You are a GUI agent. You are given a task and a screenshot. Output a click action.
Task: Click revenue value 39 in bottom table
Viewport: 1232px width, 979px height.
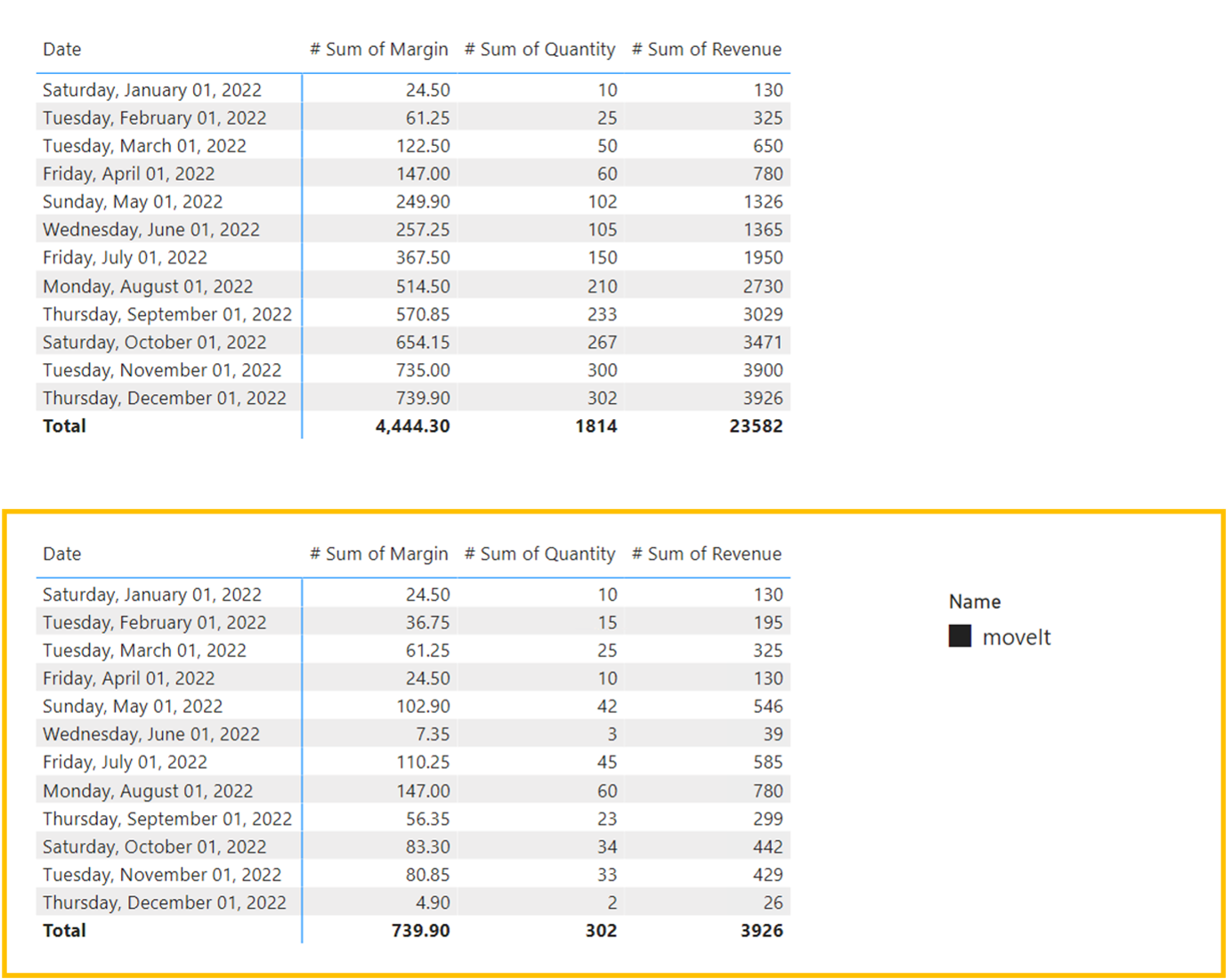point(774,733)
